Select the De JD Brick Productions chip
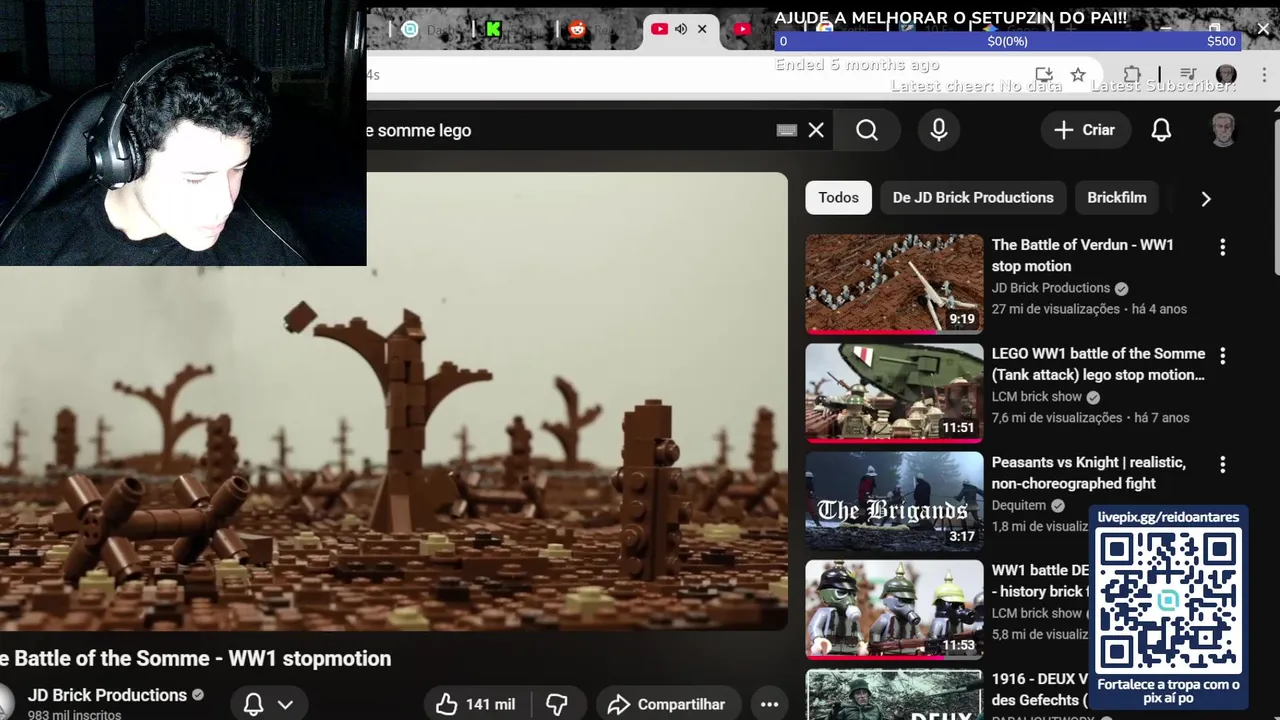This screenshot has width=1280, height=720. coord(973,198)
